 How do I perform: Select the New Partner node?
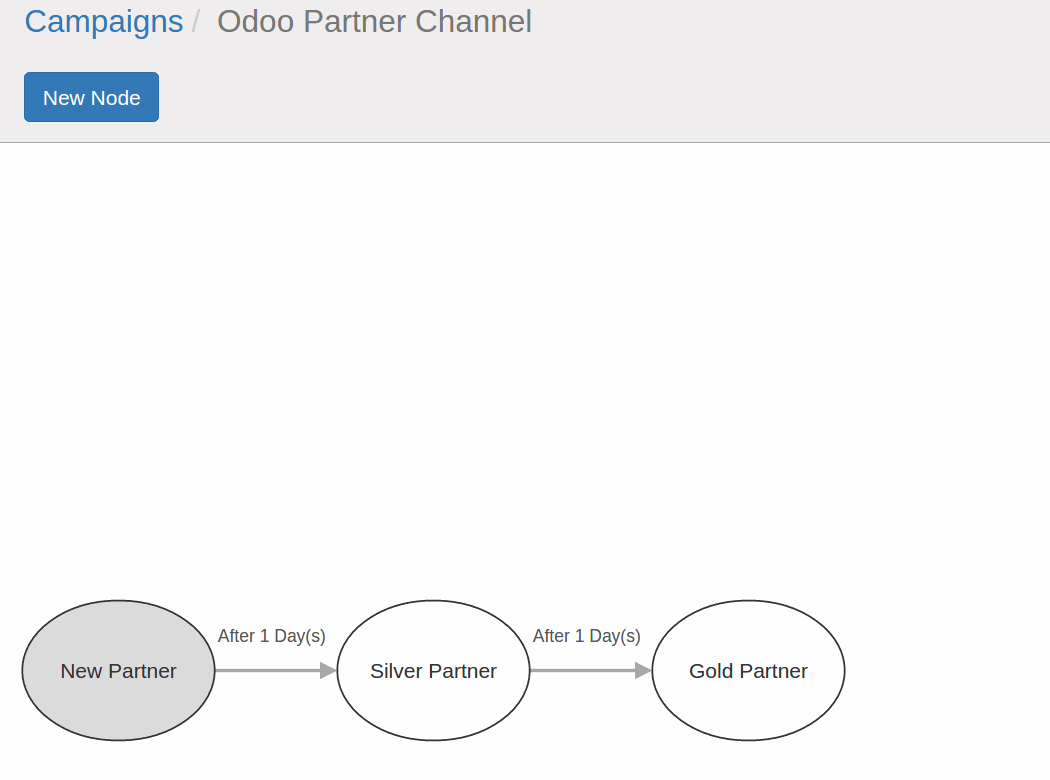118,700
